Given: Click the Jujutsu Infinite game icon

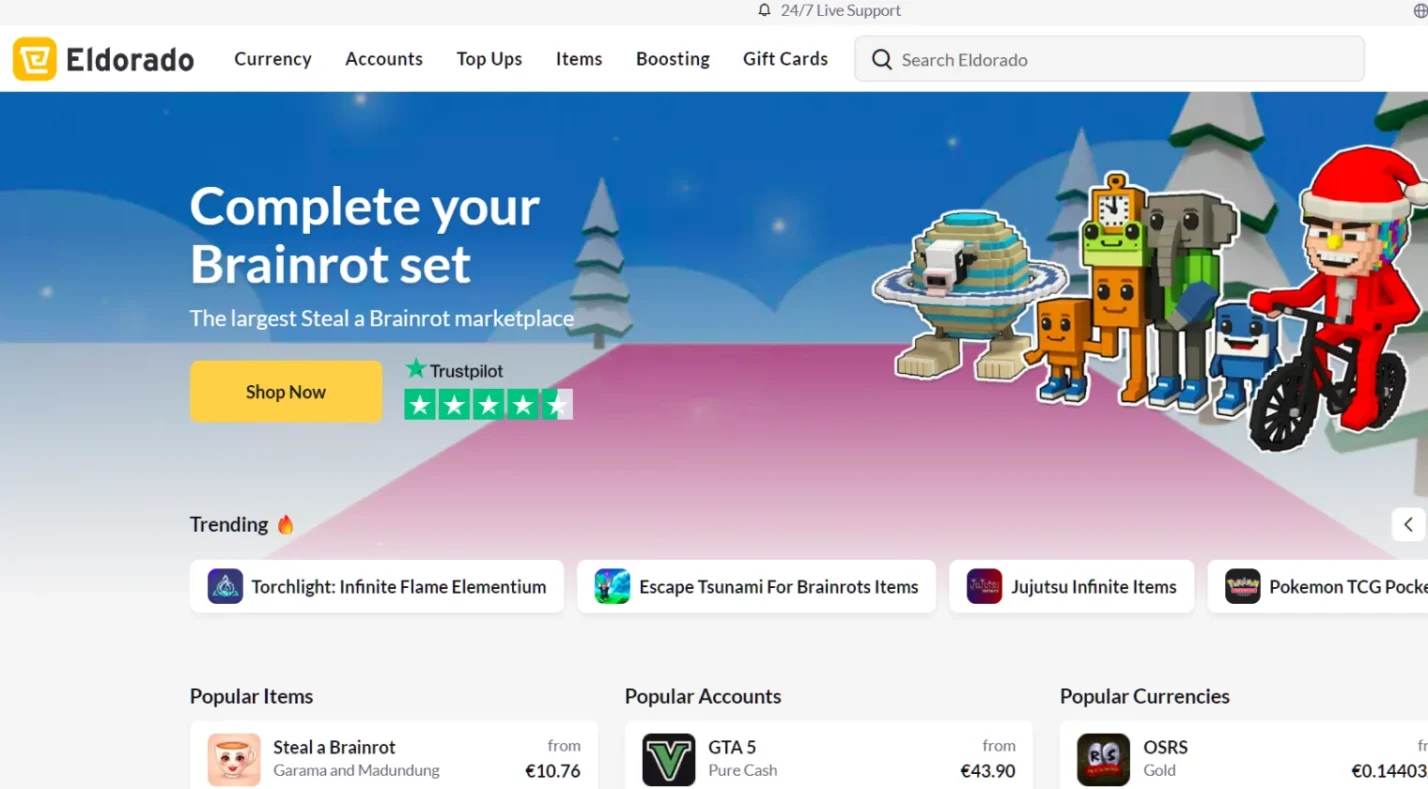Looking at the screenshot, I should coord(984,586).
